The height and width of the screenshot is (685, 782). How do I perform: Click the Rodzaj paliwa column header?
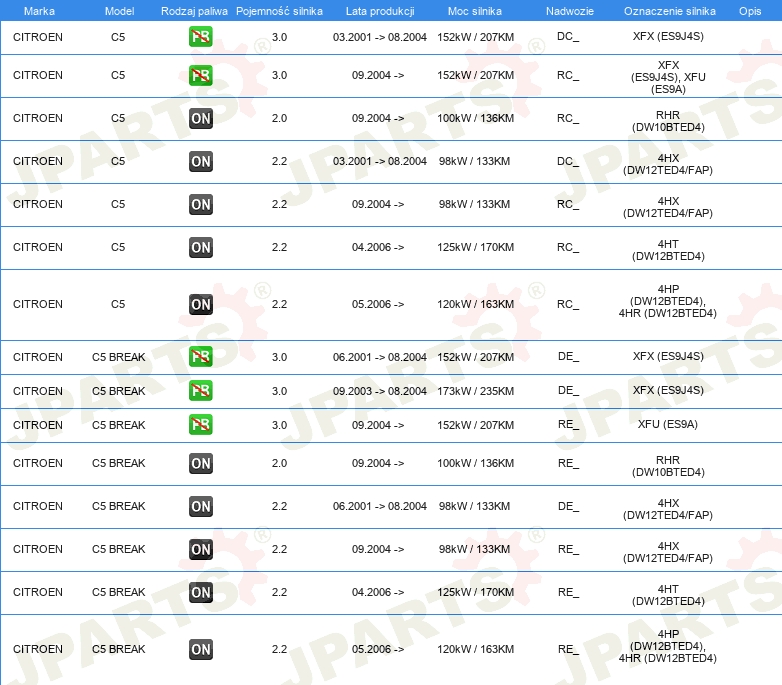(x=194, y=11)
